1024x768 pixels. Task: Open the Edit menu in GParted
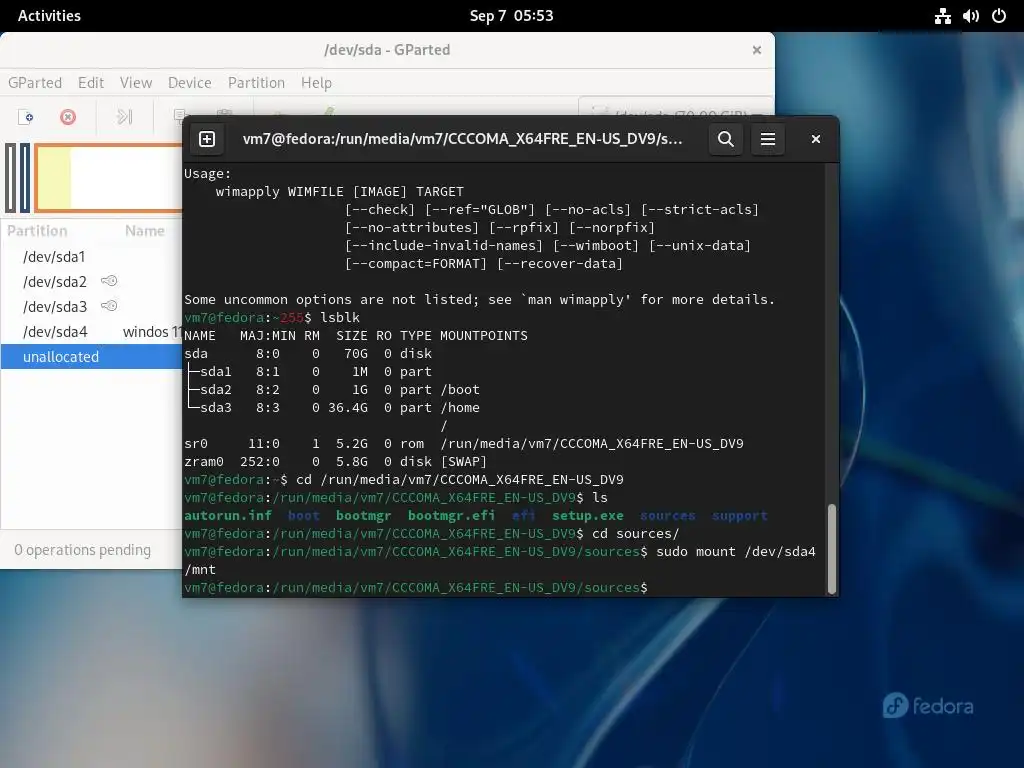[91, 83]
